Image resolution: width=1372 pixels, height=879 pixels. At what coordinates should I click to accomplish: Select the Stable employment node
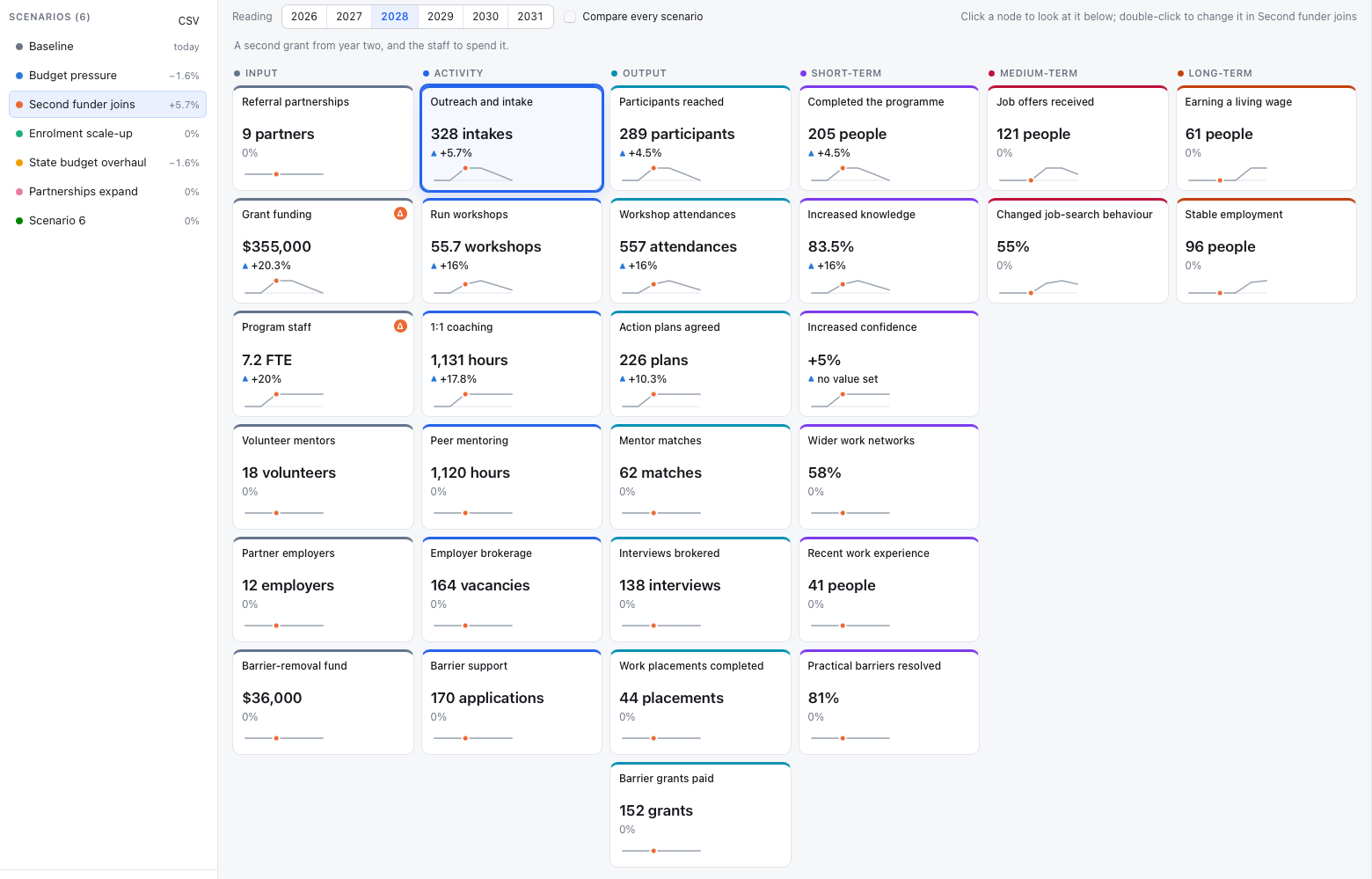[1266, 251]
